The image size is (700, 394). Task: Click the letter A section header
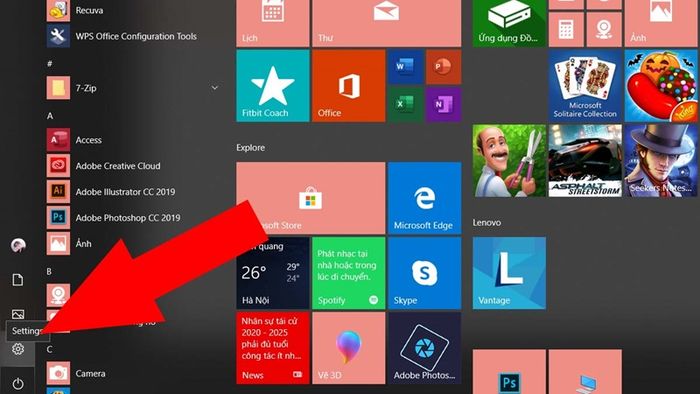click(x=50, y=116)
